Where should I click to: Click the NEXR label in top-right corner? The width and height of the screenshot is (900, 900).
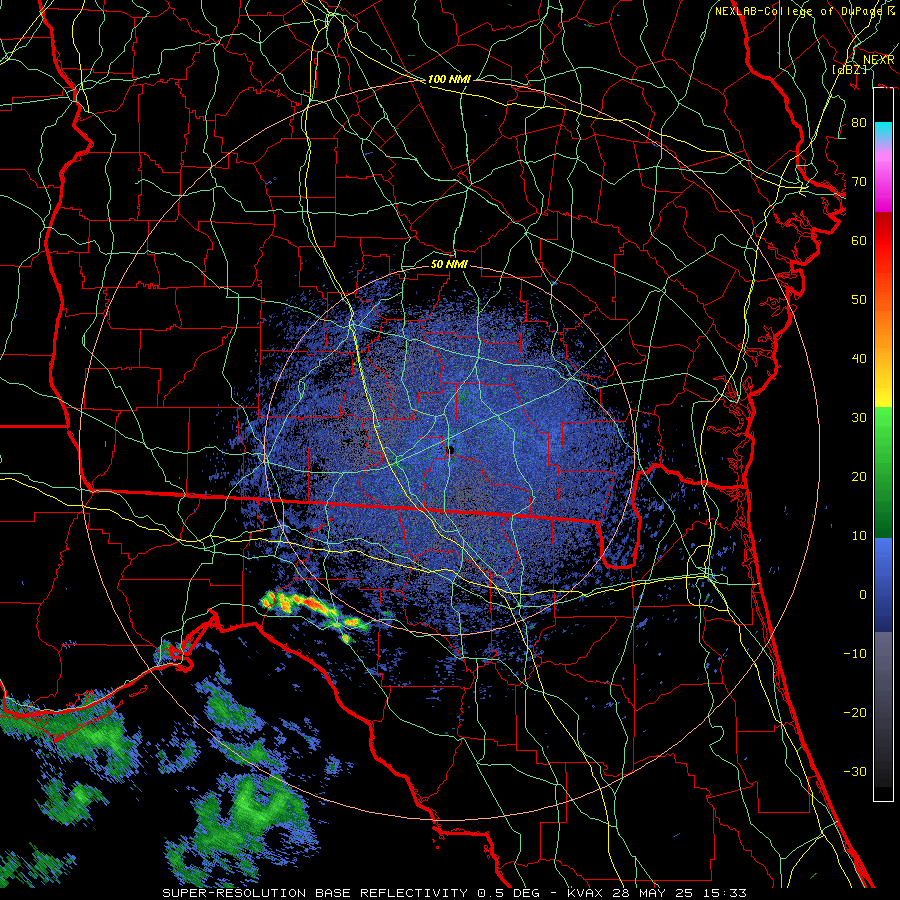879,60
